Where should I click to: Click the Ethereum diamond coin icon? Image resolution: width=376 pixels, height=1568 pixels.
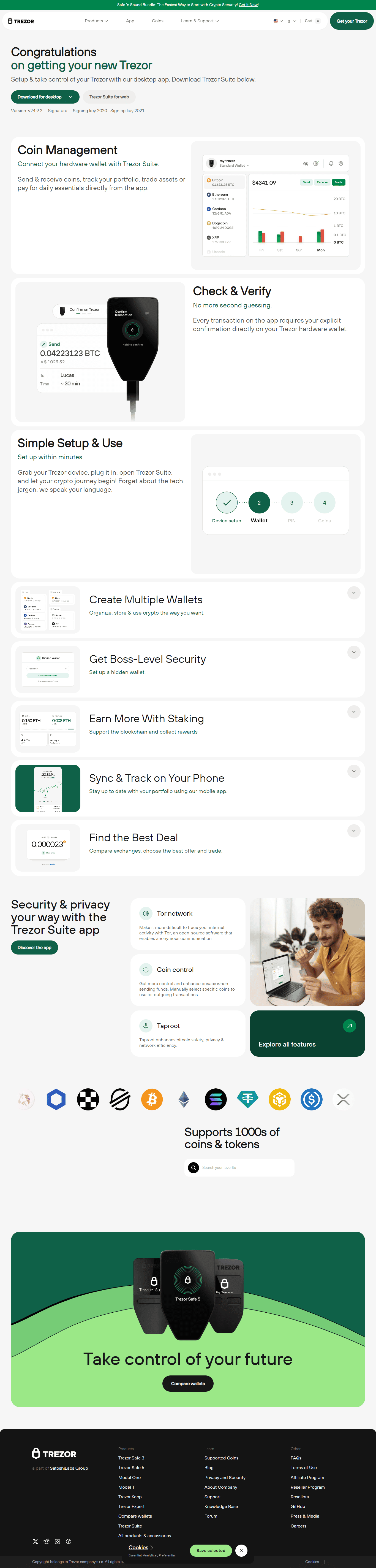(x=184, y=1099)
